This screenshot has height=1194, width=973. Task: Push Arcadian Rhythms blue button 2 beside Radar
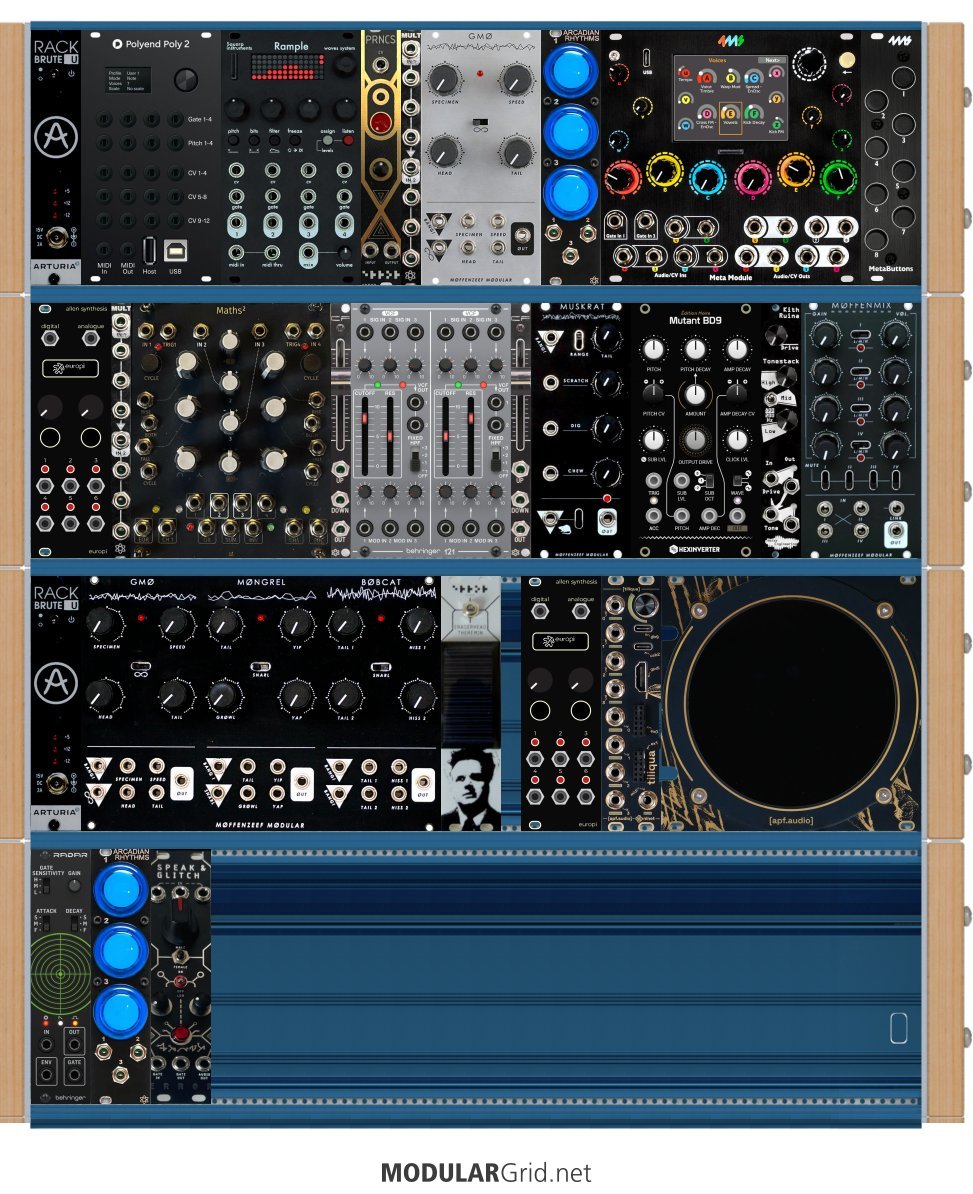point(121,950)
